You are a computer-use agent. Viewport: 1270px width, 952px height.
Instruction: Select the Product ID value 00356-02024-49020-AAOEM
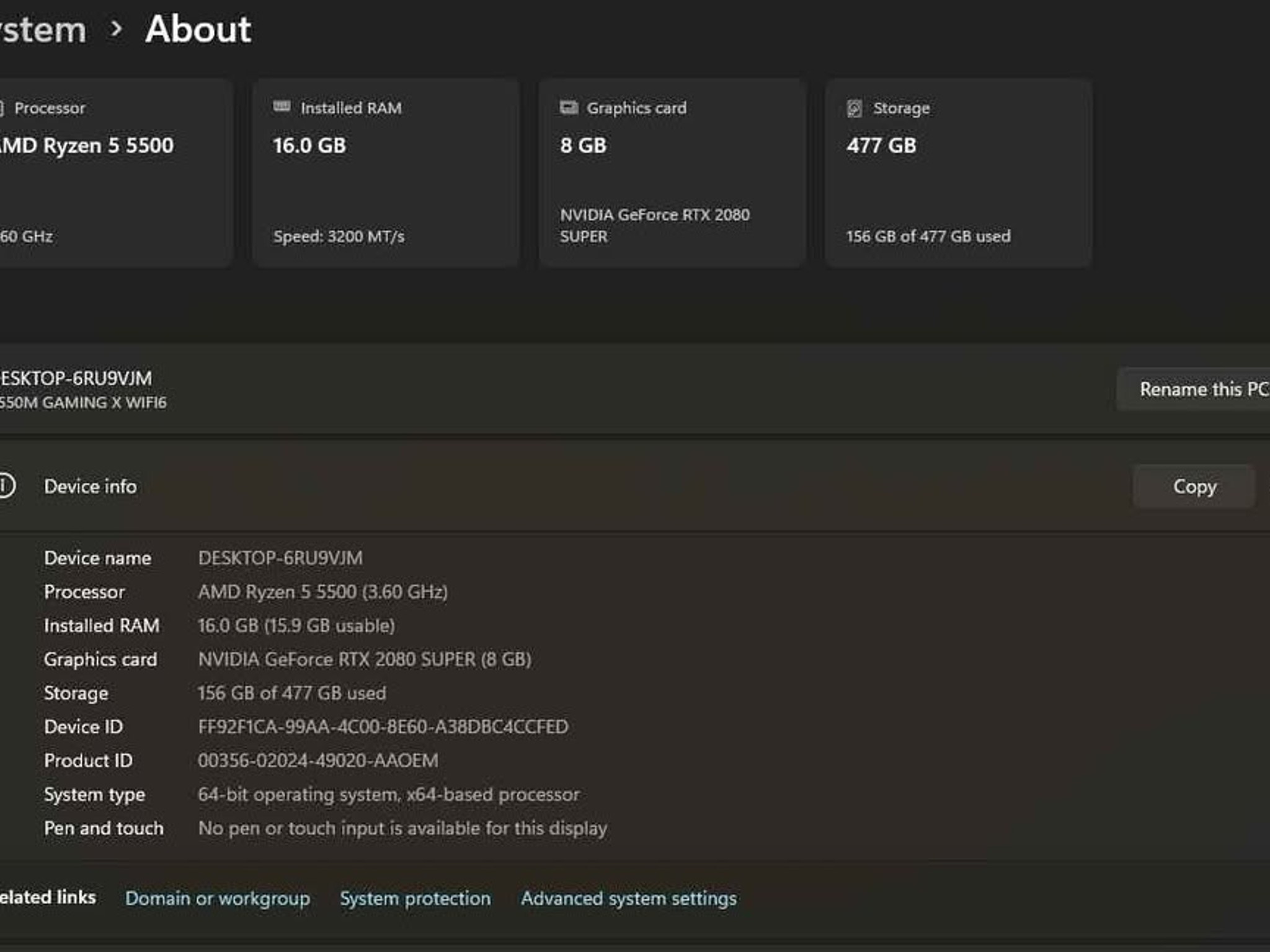(317, 760)
